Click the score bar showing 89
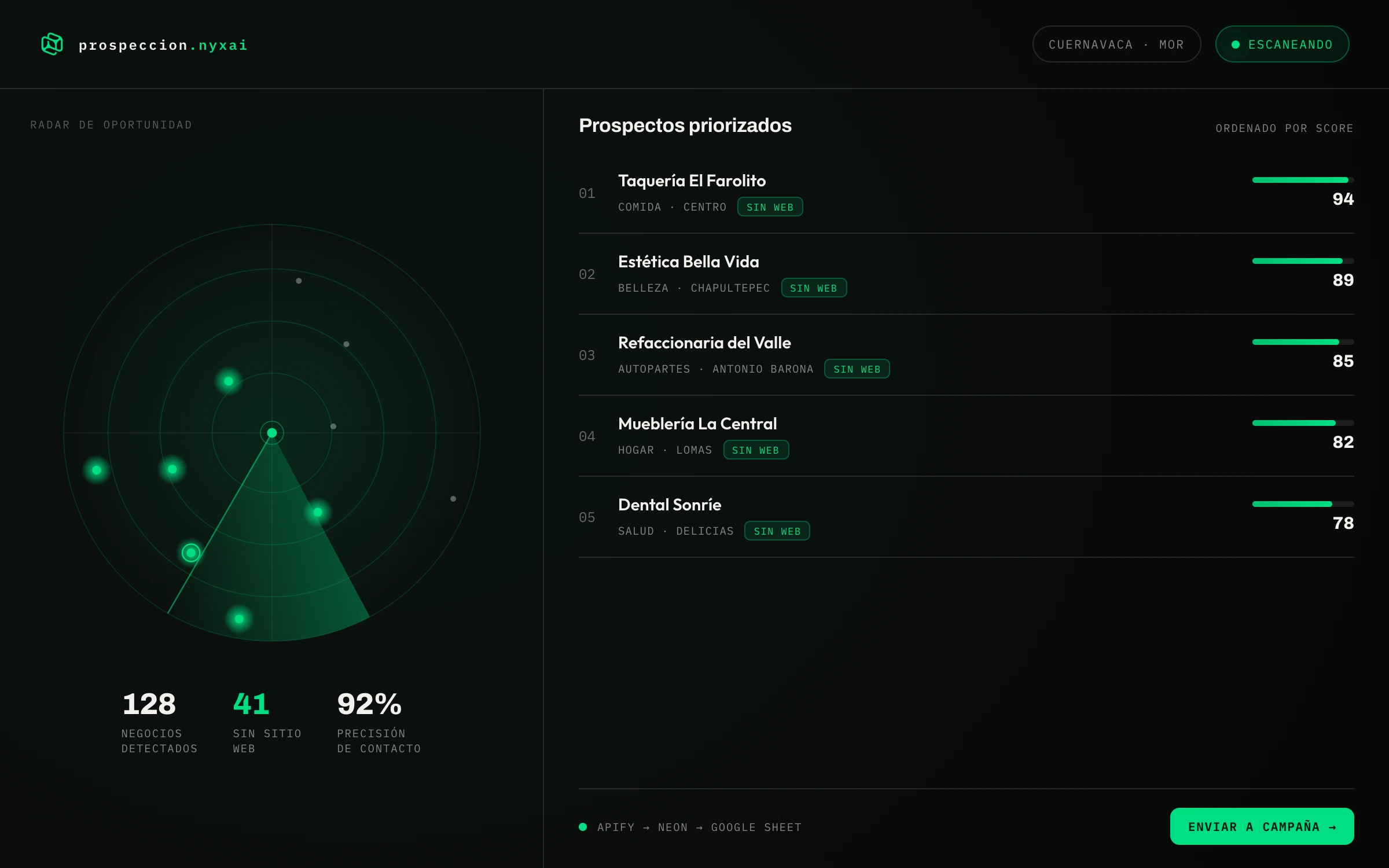The image size is (1389, 868). click(x=1303, y=261)
